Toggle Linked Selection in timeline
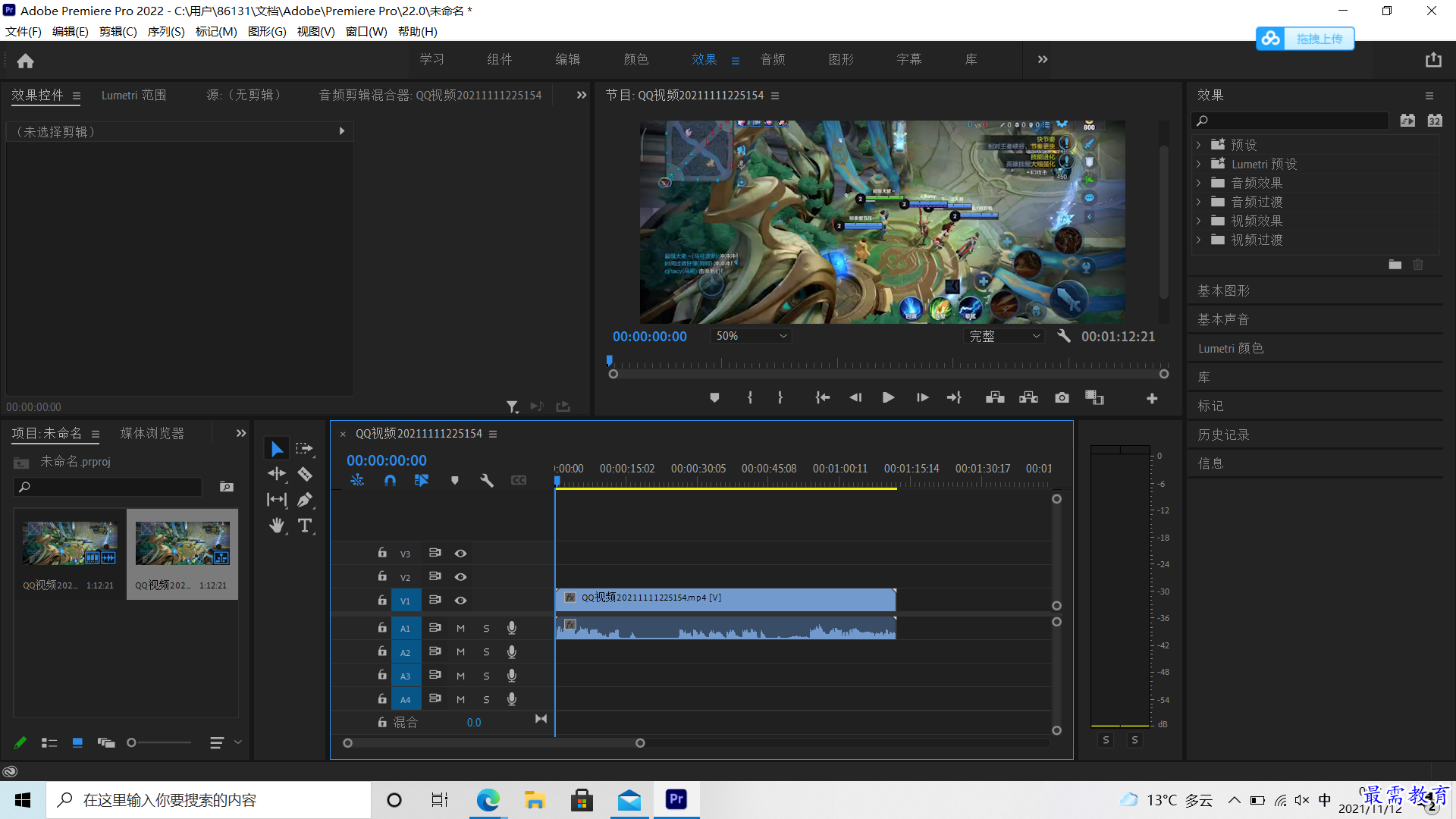Viewport: 1456px width, 819px height. pyautogui.click(x=422, y=480)
